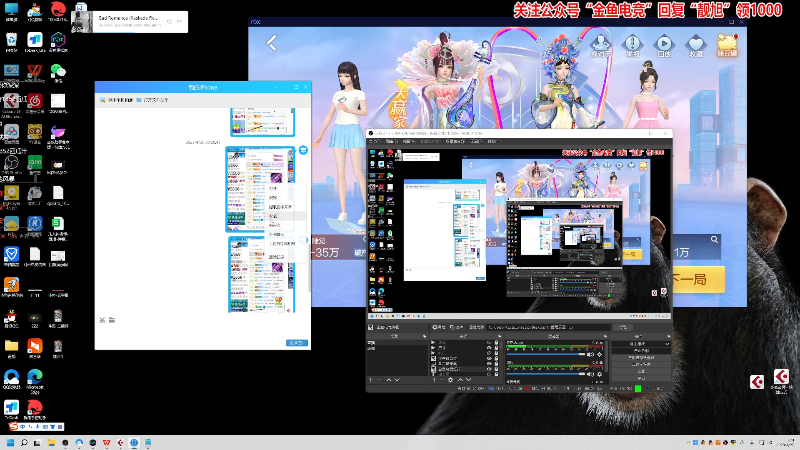This screenshot has height=450, width=800.
Task: Open the WeChat desktop shortcut
Action: coord(58,71)
